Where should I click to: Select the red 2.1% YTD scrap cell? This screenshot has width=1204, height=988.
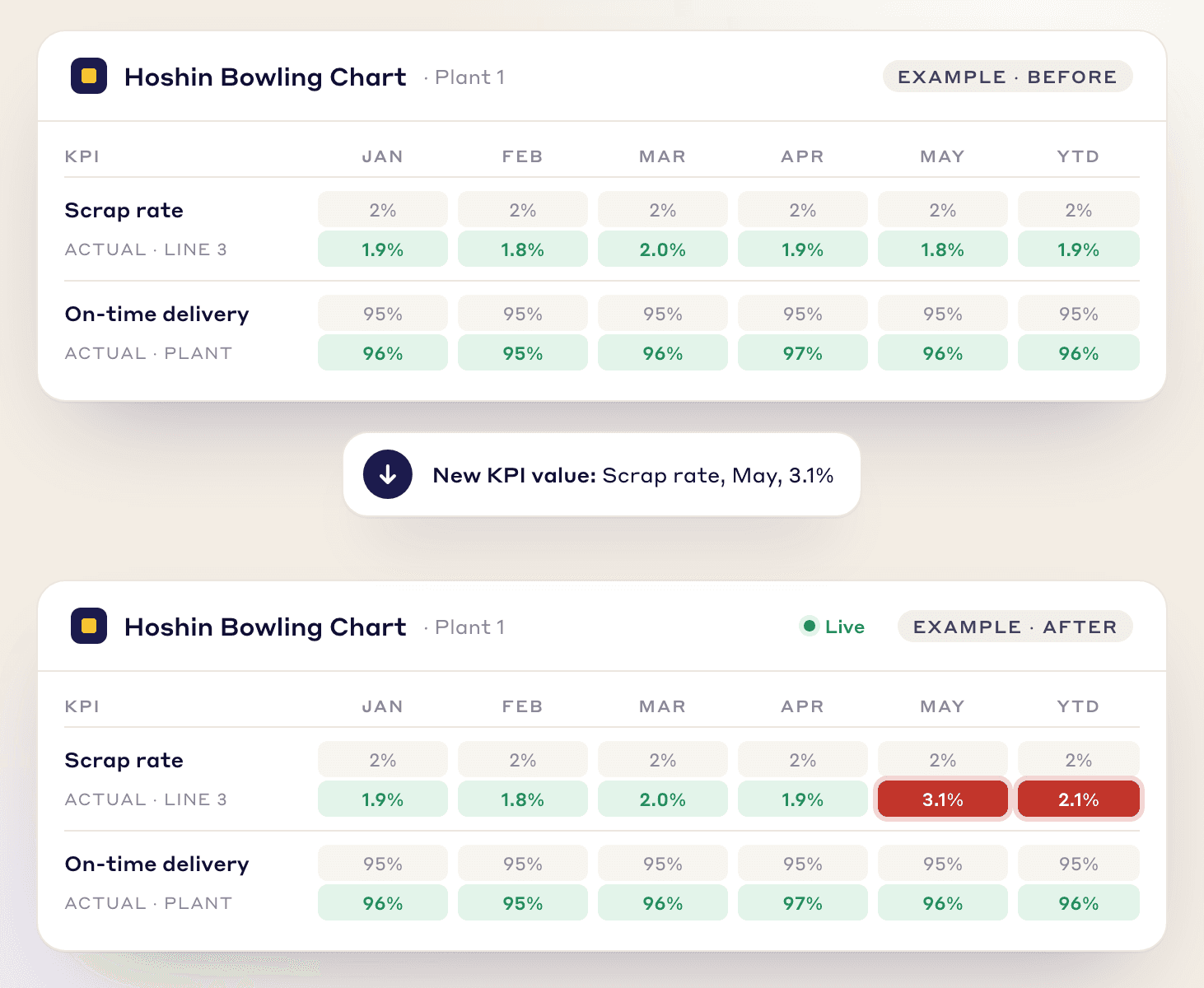tap(1079, 799)
